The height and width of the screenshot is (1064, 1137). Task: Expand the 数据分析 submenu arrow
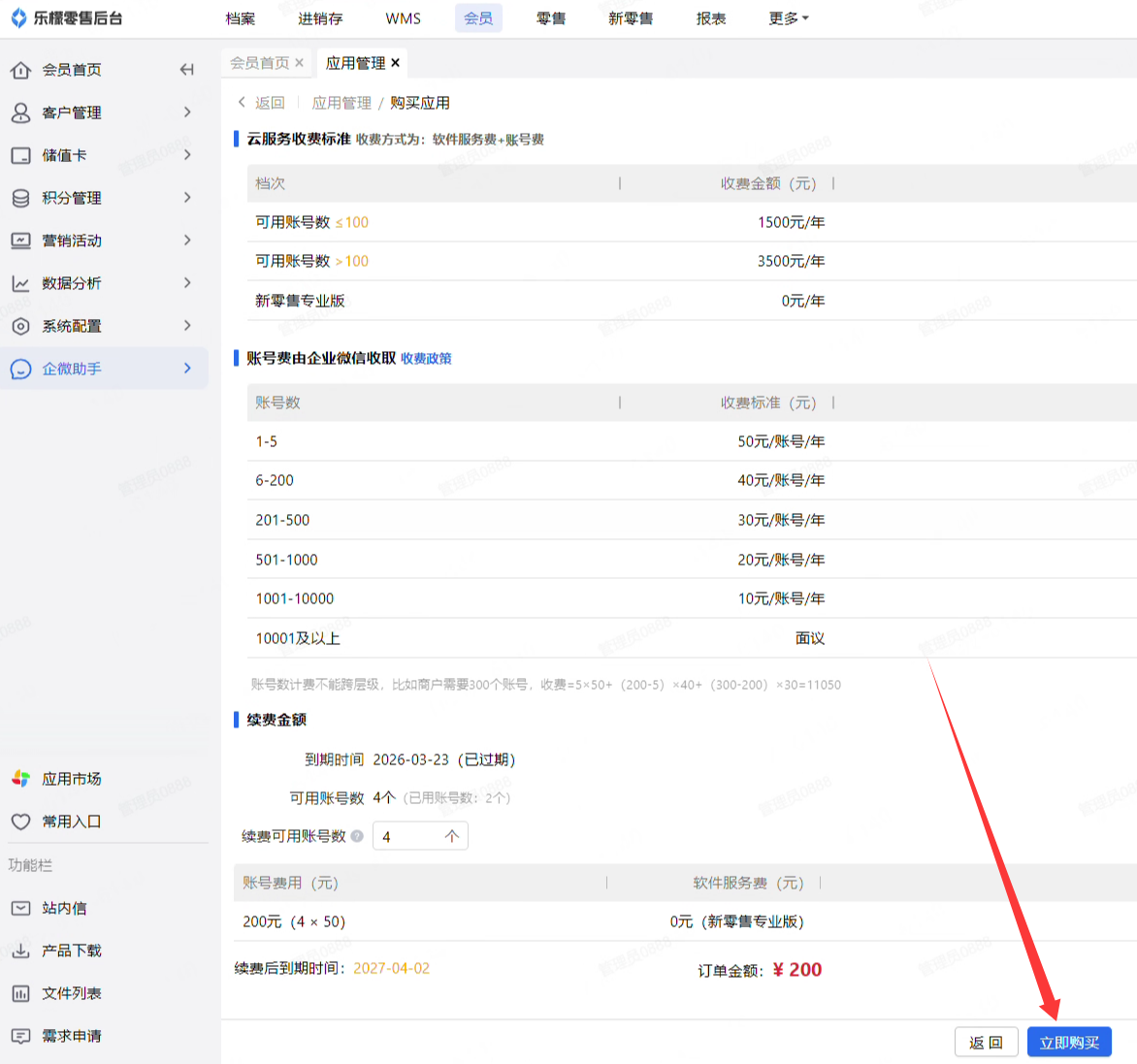(x=188, y=283)
